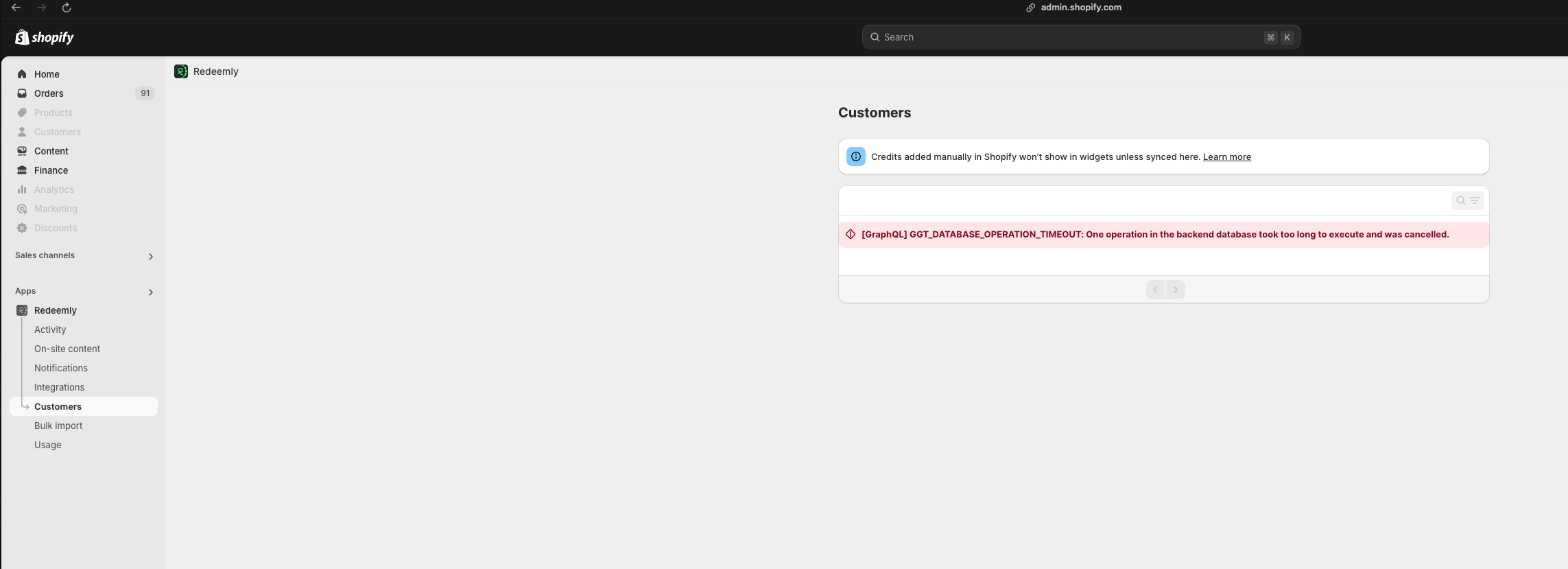This screenshot has height=569, width=1568.
Task: Select Bulk import under Redeemly
Action: pos(58,426)
